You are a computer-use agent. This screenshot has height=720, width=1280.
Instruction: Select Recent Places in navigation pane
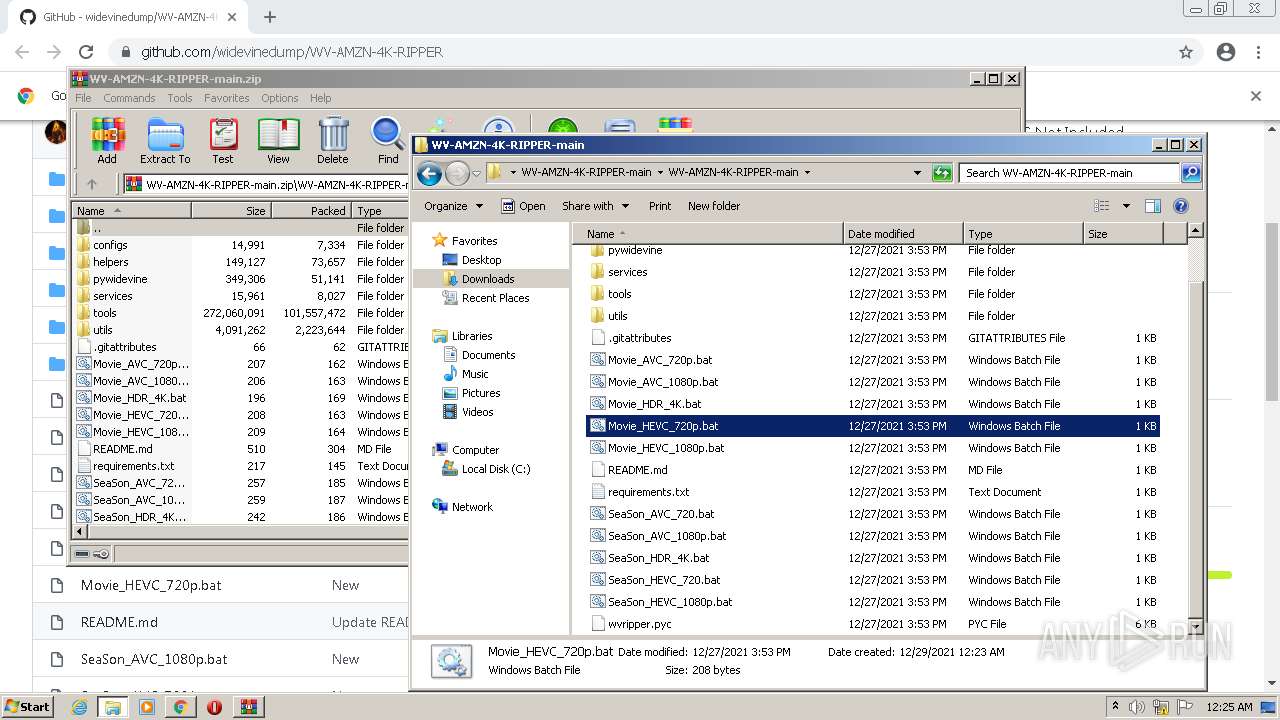[495, 298]
